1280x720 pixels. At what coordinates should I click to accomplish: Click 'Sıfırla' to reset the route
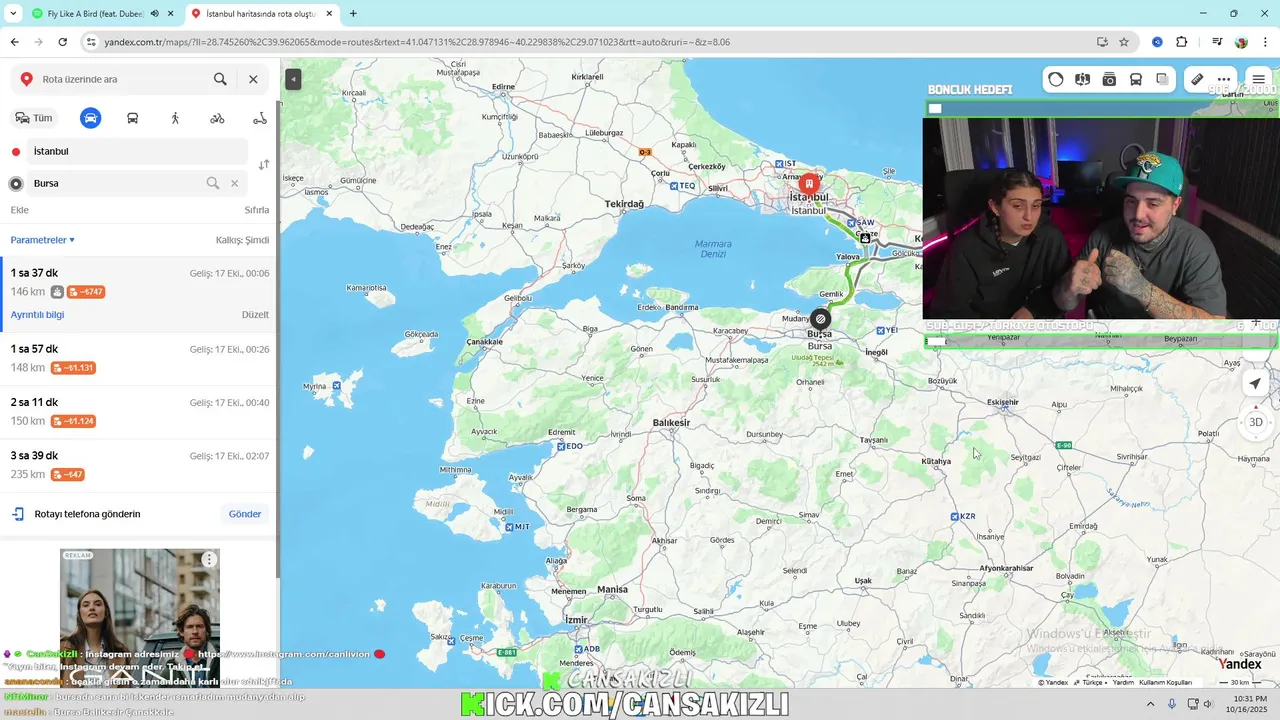(257, 210)
